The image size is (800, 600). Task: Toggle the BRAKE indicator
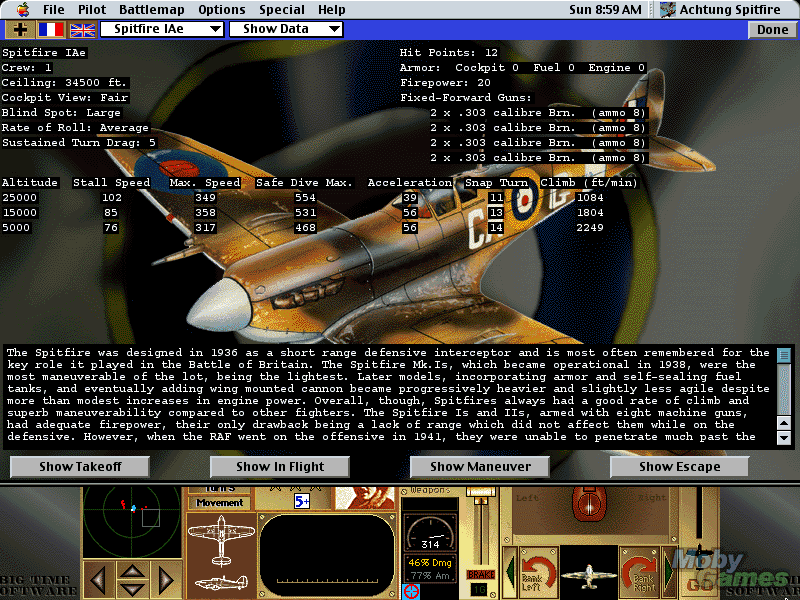click(x=481, y=574)
